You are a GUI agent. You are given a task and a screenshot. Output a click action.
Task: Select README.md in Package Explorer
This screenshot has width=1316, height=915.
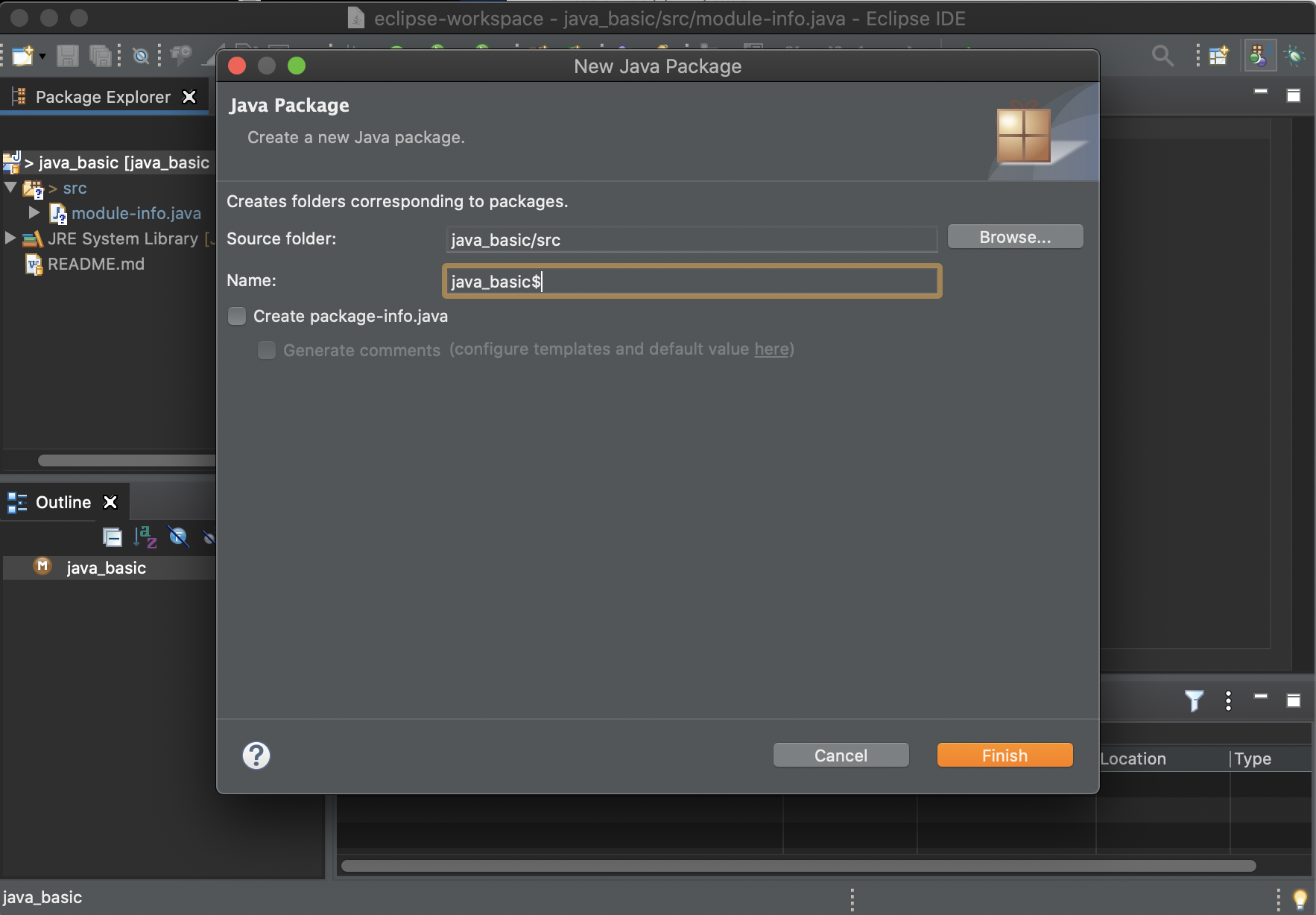[96, 264]
